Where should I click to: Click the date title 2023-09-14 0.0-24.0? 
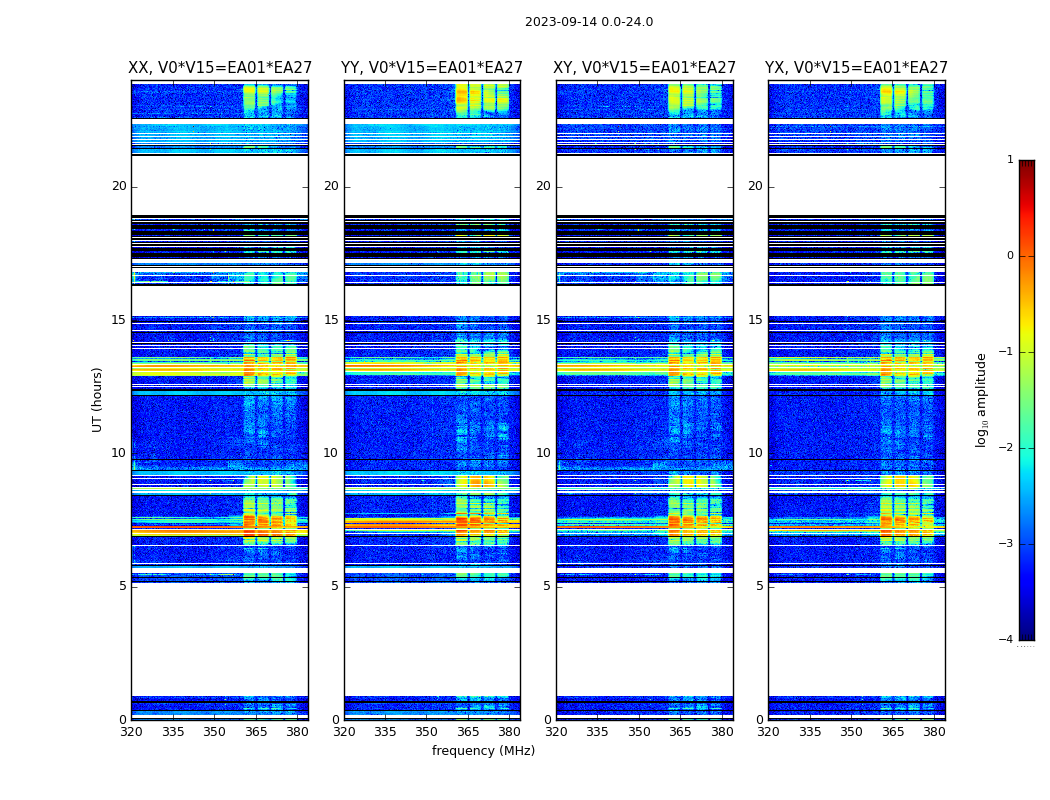click(x=589, y=22)
